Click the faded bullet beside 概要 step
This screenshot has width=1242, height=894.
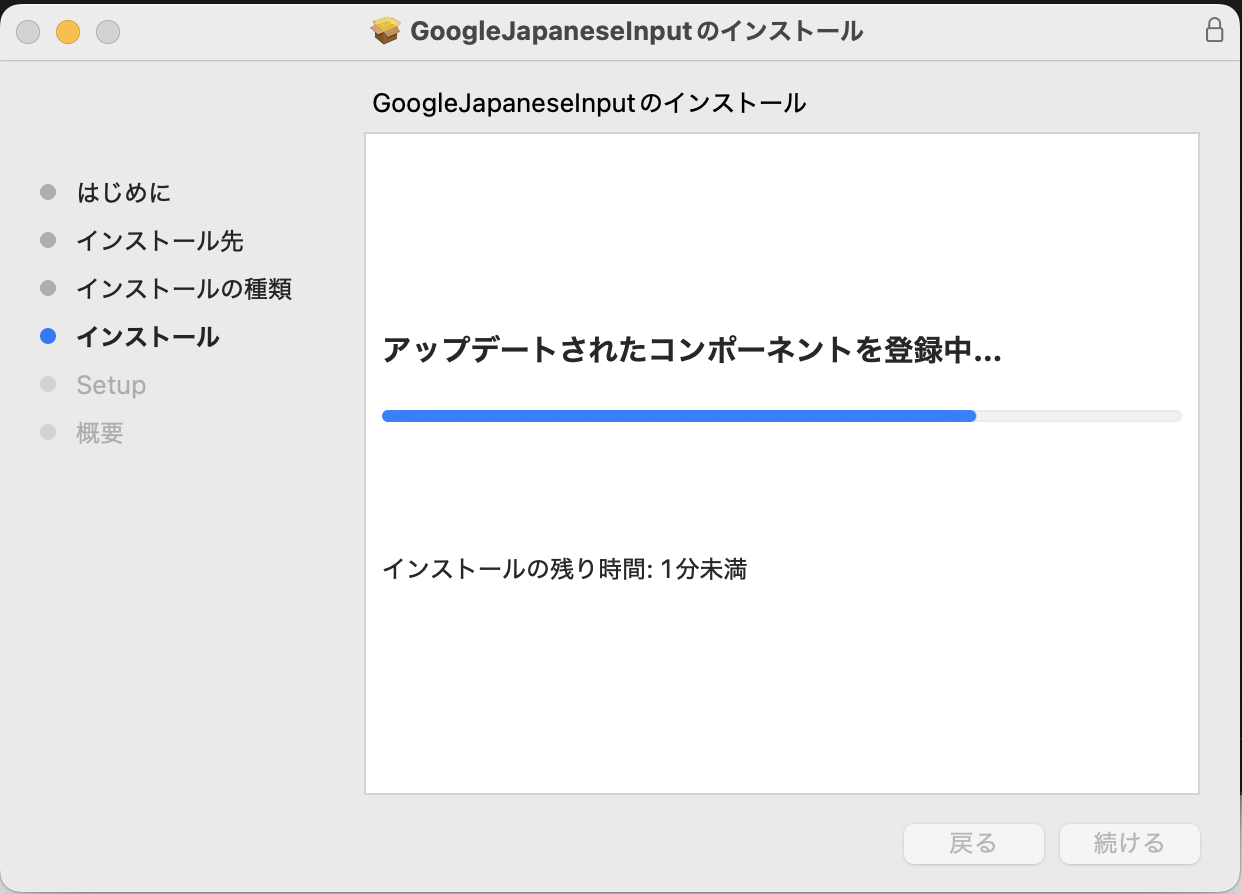pyautogui.click(x=48, y=433)
